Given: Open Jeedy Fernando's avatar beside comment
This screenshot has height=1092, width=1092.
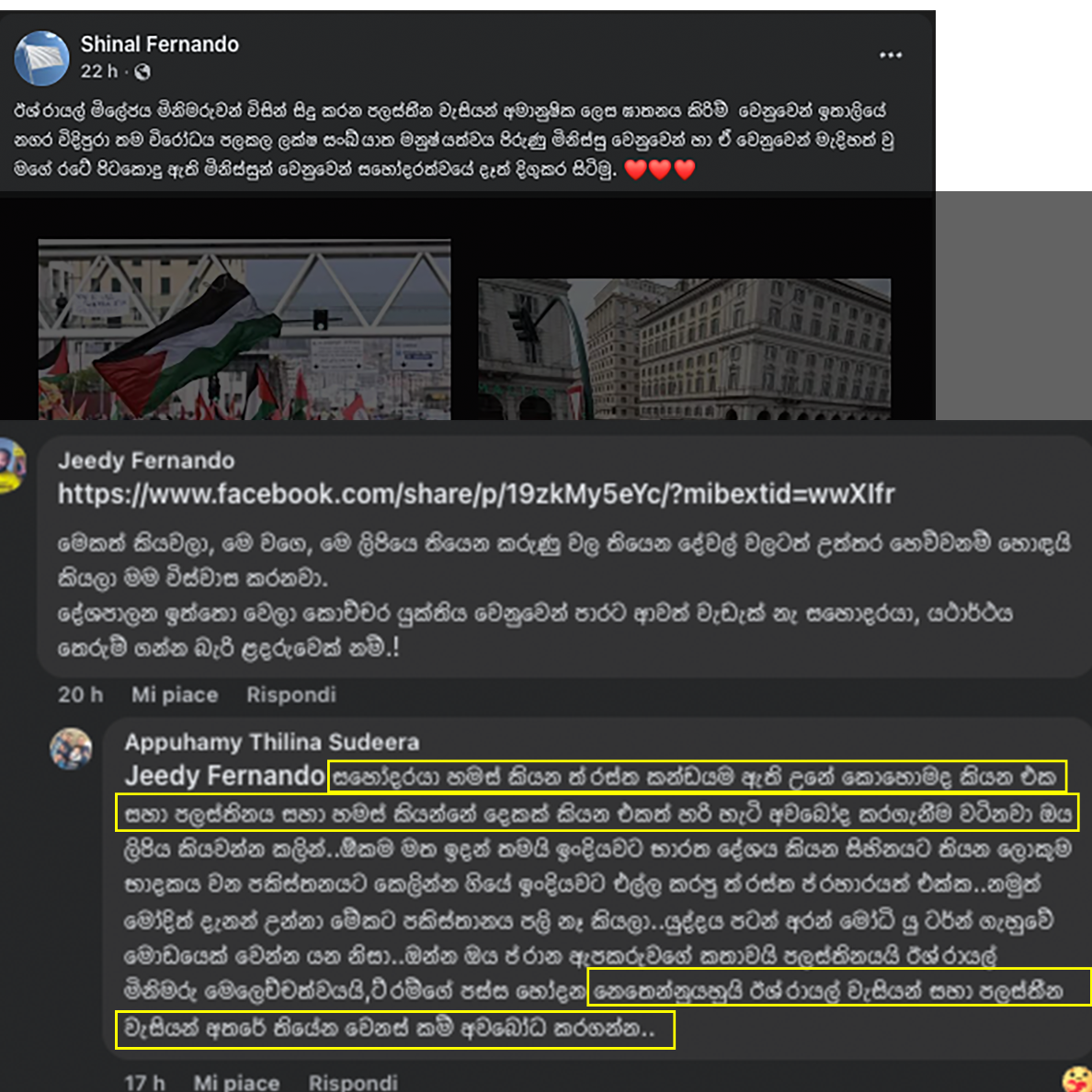Looking at the screenshot, I should coord(12,465).
